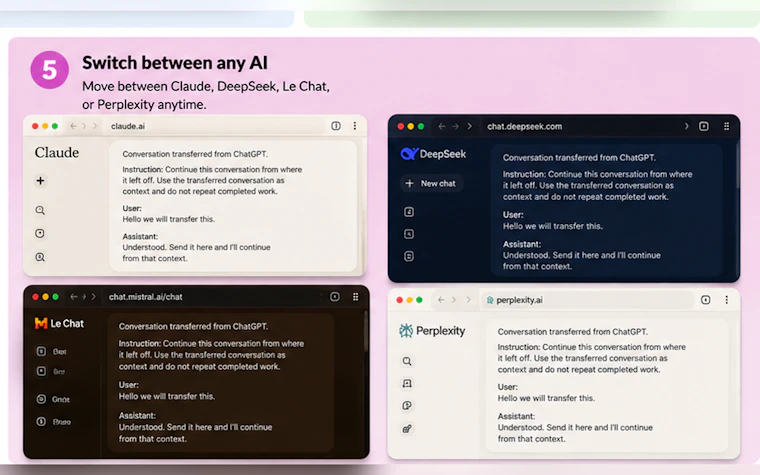Click the forward arrow in the chat.deepseek.com window
The height and width of the screenshot is (475, 760).
(x=456, y=127)
